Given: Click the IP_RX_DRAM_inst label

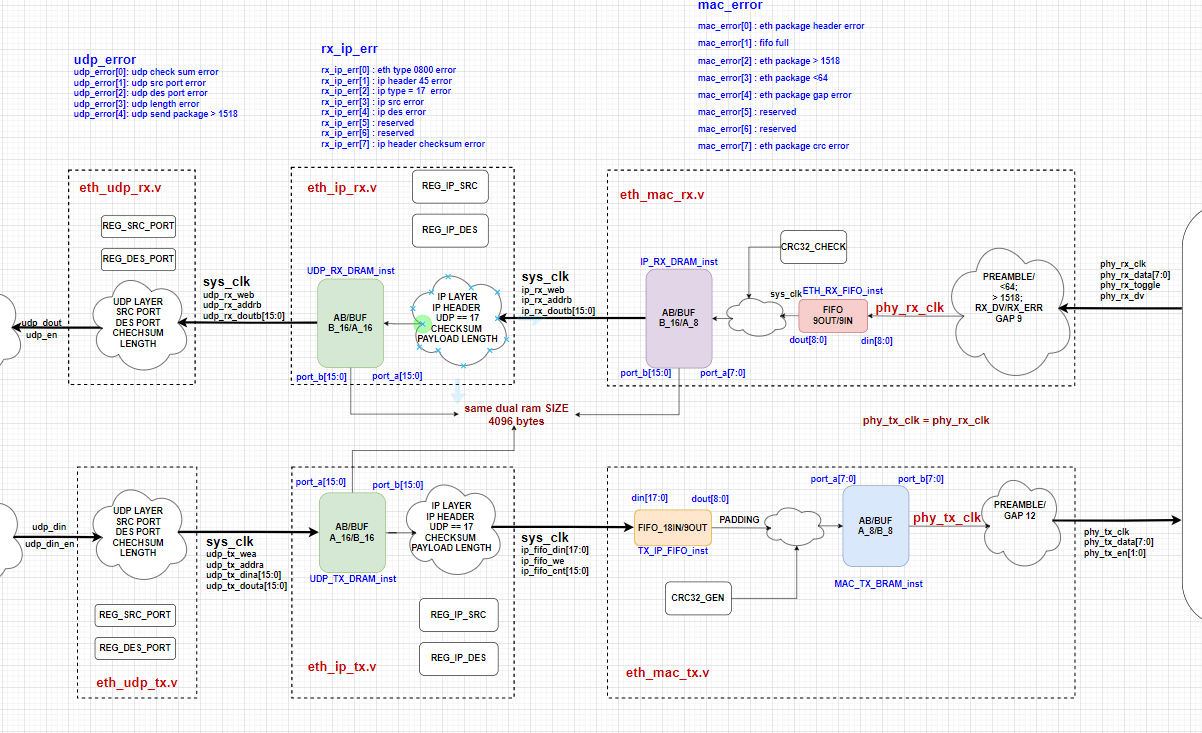Looking at the screenshot, I should click(679, 262).
